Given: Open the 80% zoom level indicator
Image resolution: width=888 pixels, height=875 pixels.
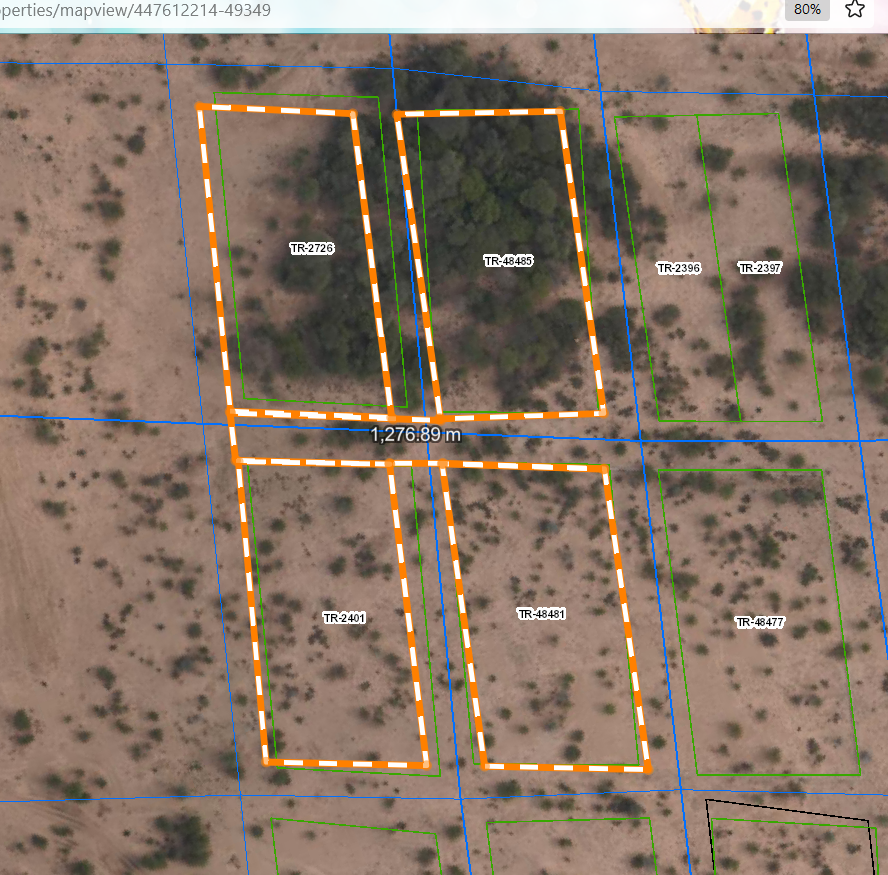Looking at the screenshot, I should [807, 10].
